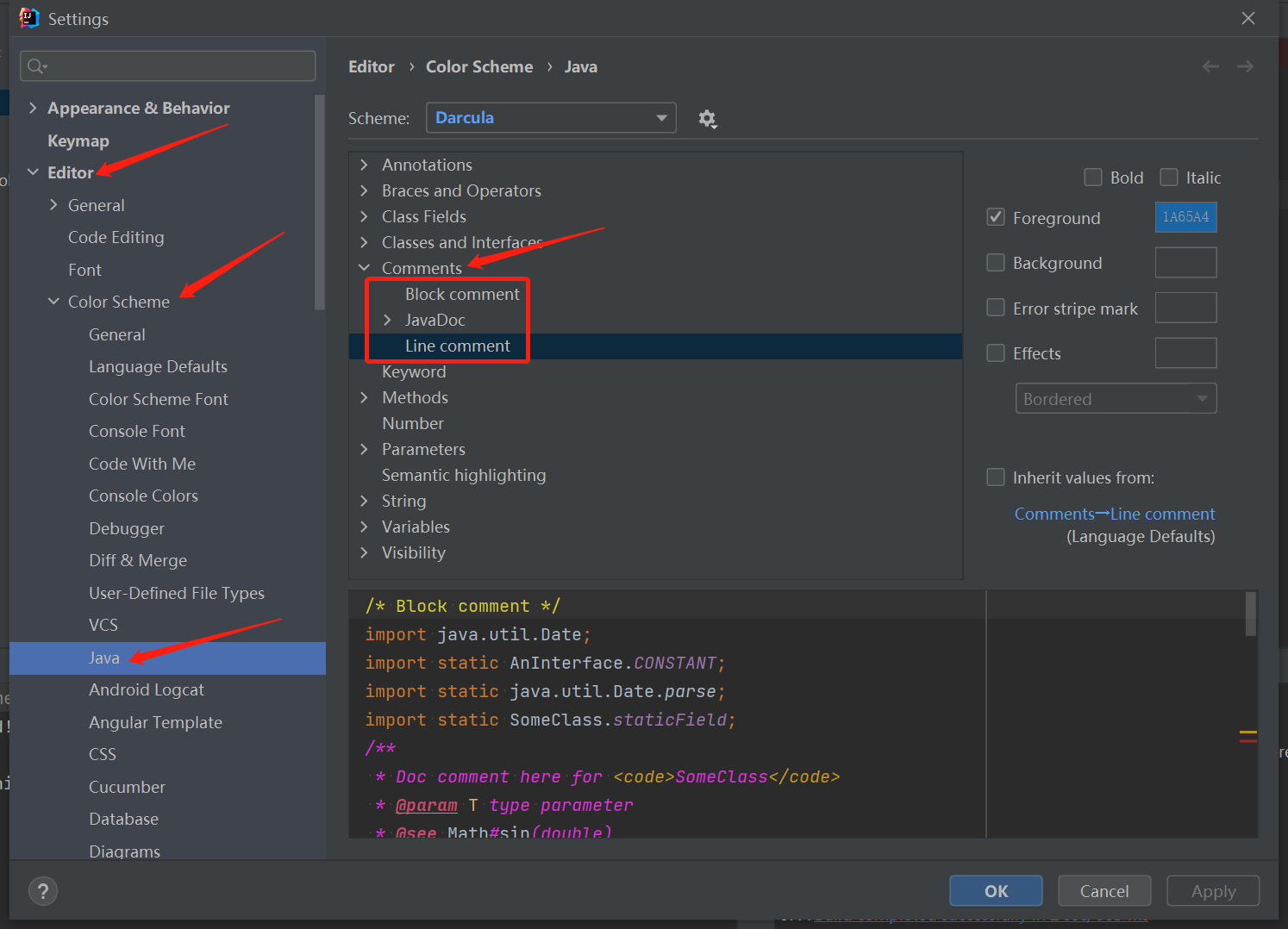This screenshot has height=929, width=1288.
Task: Click the search magnifier icon
Action: coord(36,66)
